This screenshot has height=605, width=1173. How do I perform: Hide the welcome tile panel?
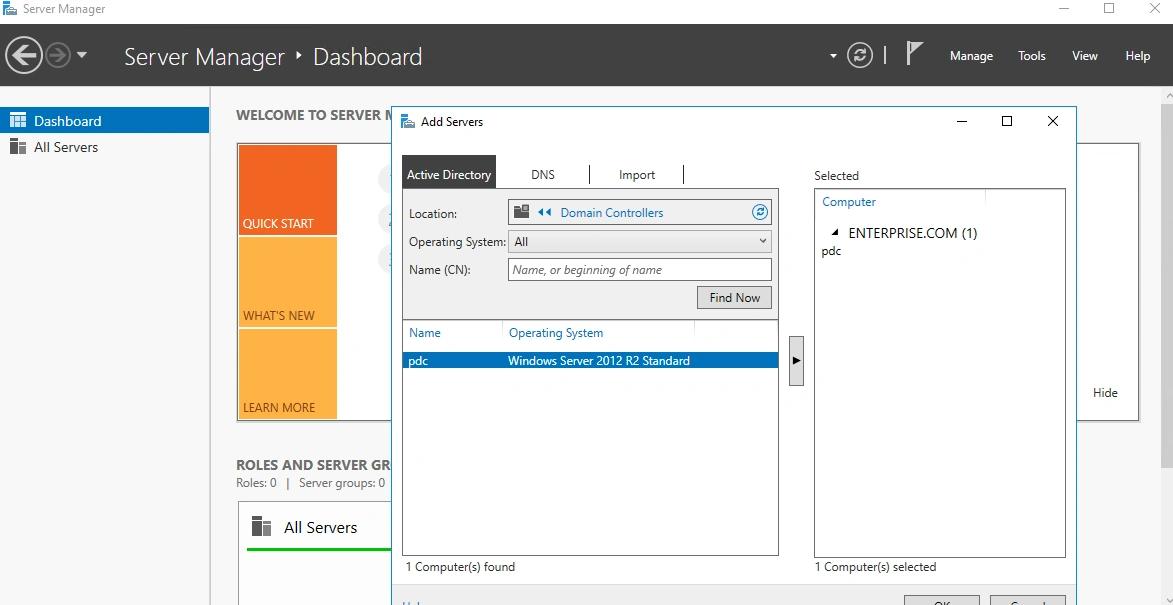[1105, 393]
